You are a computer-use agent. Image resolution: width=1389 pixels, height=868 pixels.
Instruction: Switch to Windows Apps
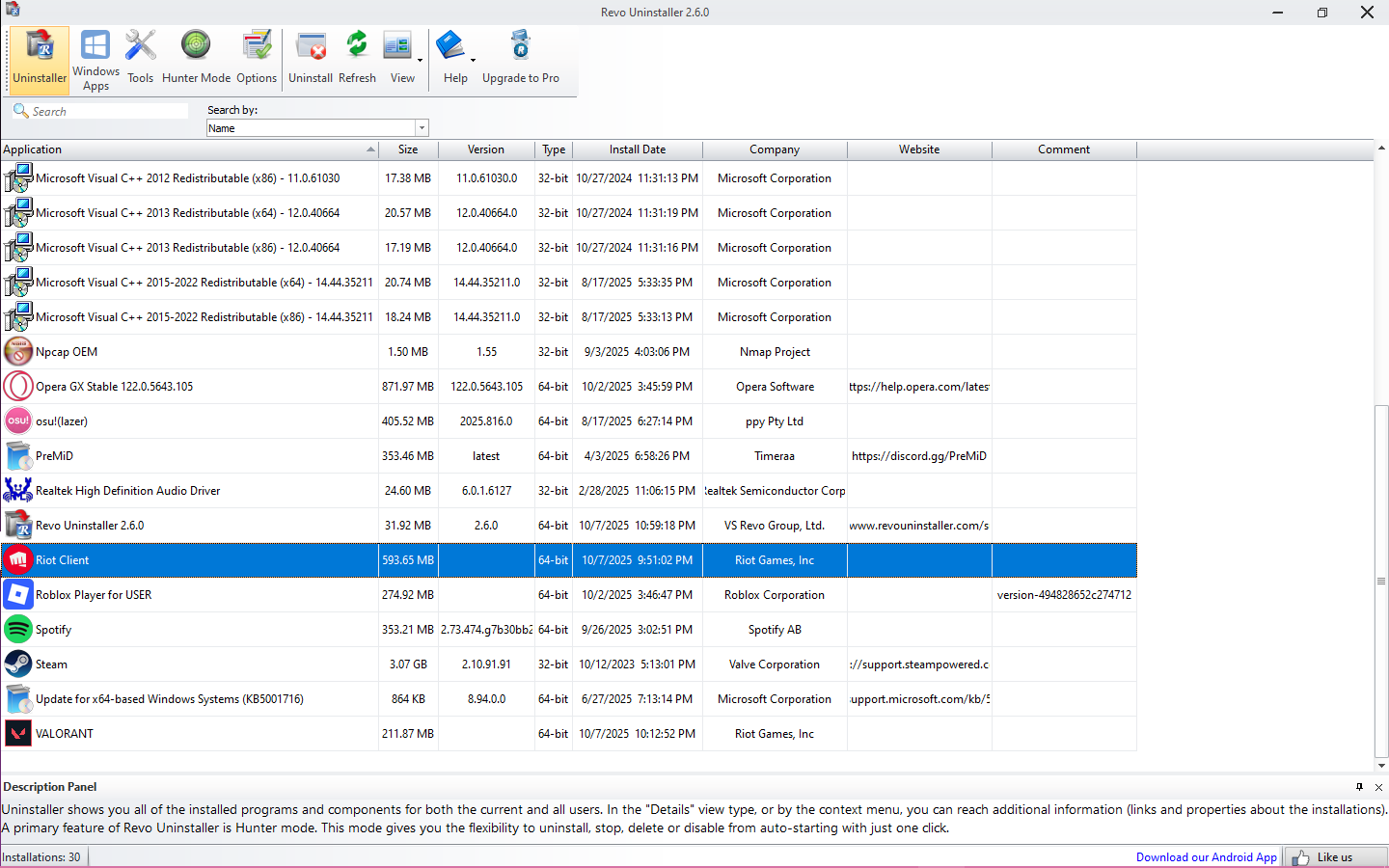[x=95, y=60]
